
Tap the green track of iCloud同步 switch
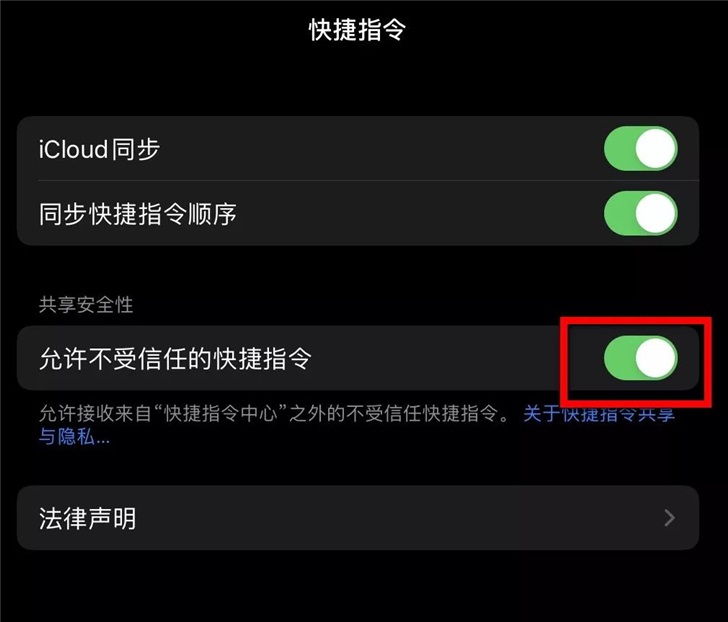point(619,149)
